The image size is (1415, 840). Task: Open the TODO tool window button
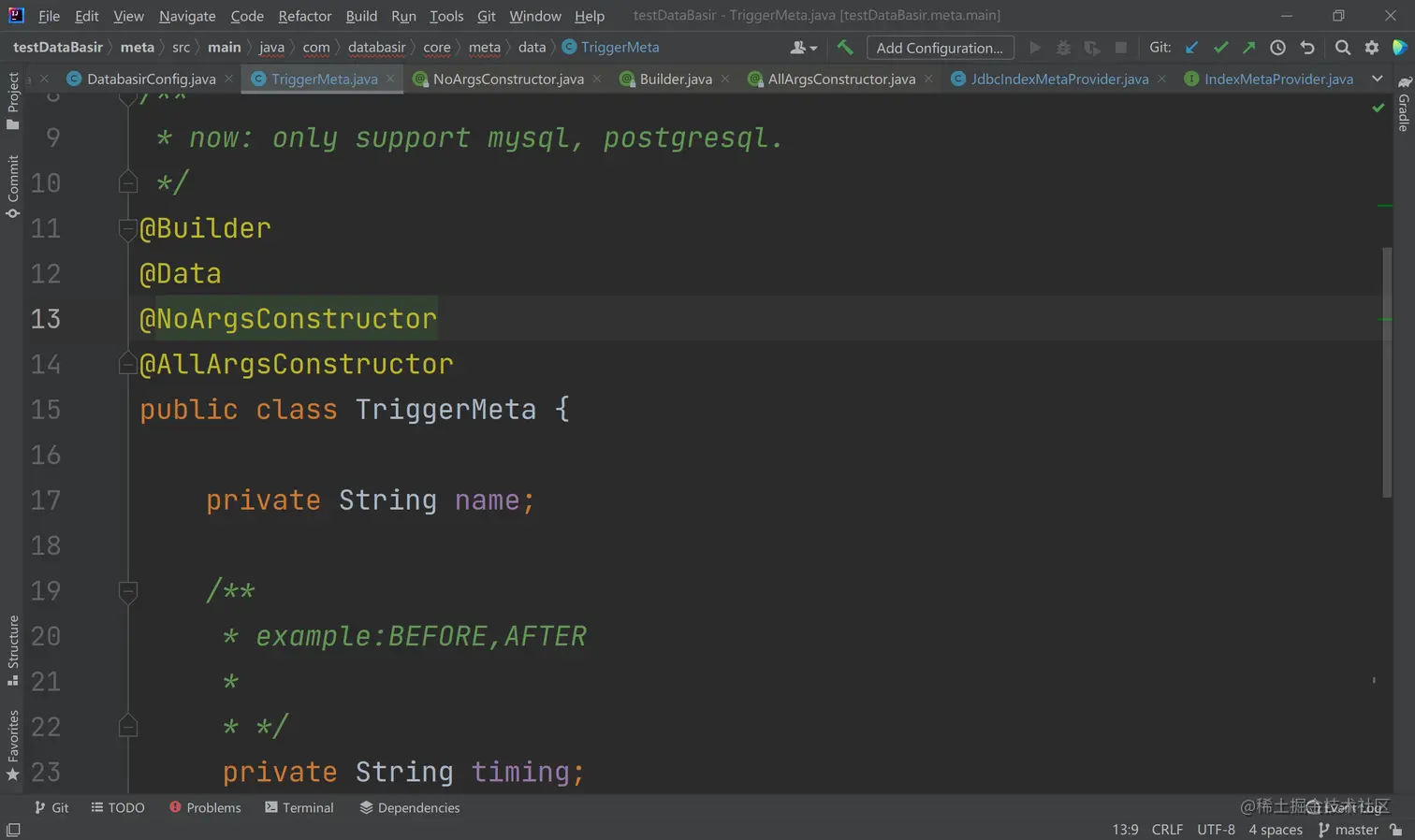click(x=118, y=807)
